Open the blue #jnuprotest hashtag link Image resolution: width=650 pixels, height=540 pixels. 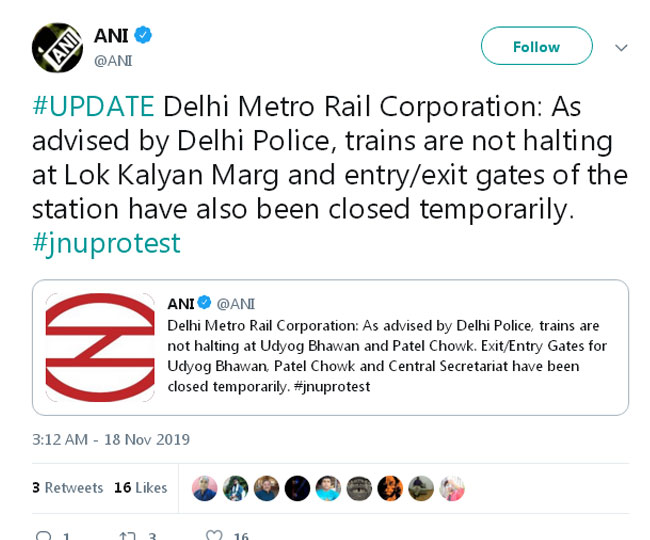pyautogui.click(x=106, y=243)
